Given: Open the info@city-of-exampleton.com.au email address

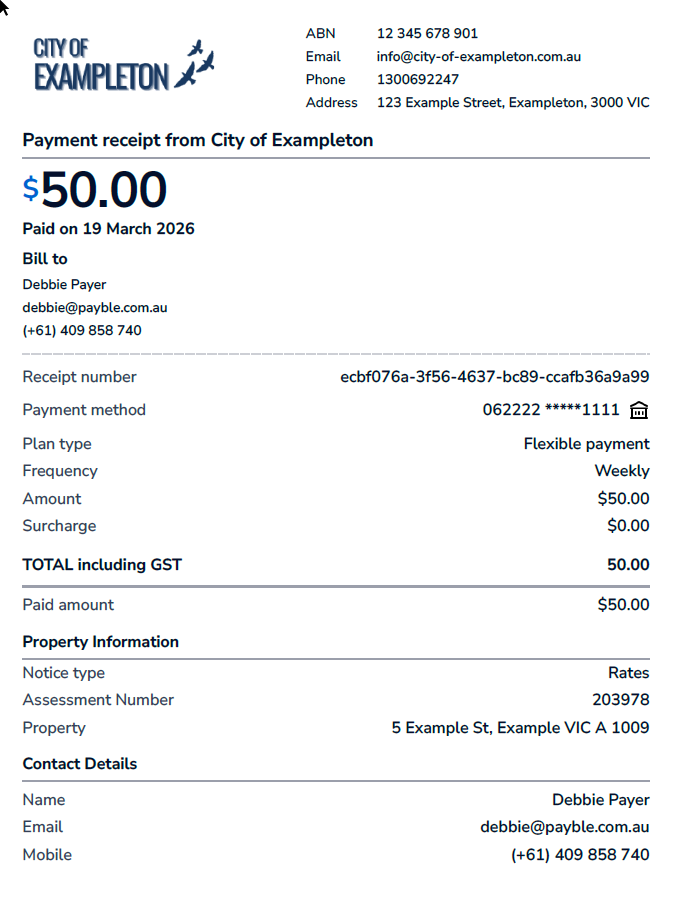Looking at the screenshot, I should click(x=479, y=57).
